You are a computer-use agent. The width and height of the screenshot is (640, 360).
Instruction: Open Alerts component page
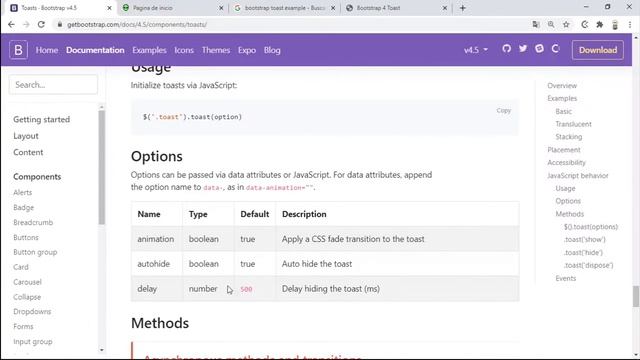pyautogui.click(x=22, y=192)
